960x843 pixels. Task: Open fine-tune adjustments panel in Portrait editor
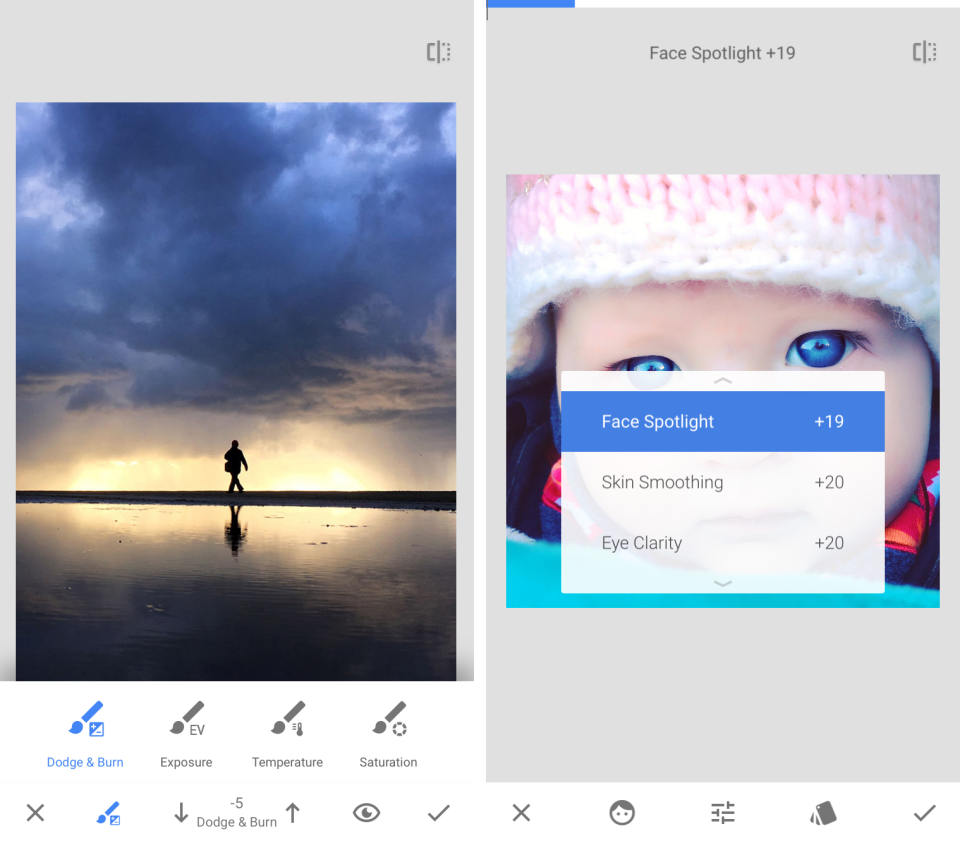click(x=722, y=813)
